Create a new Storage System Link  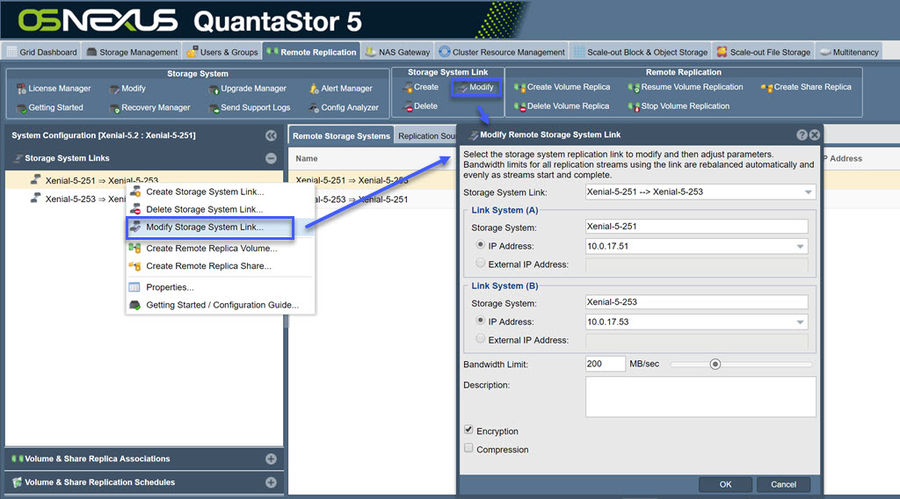coord(421,87)
